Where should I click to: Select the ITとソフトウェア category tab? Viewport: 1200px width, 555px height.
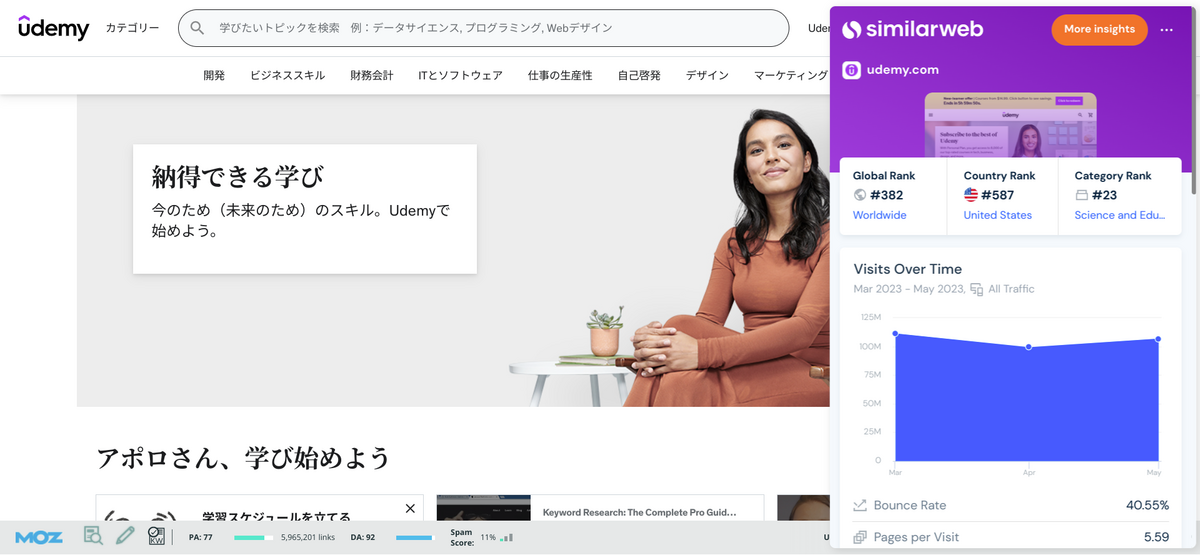(460, 75)
